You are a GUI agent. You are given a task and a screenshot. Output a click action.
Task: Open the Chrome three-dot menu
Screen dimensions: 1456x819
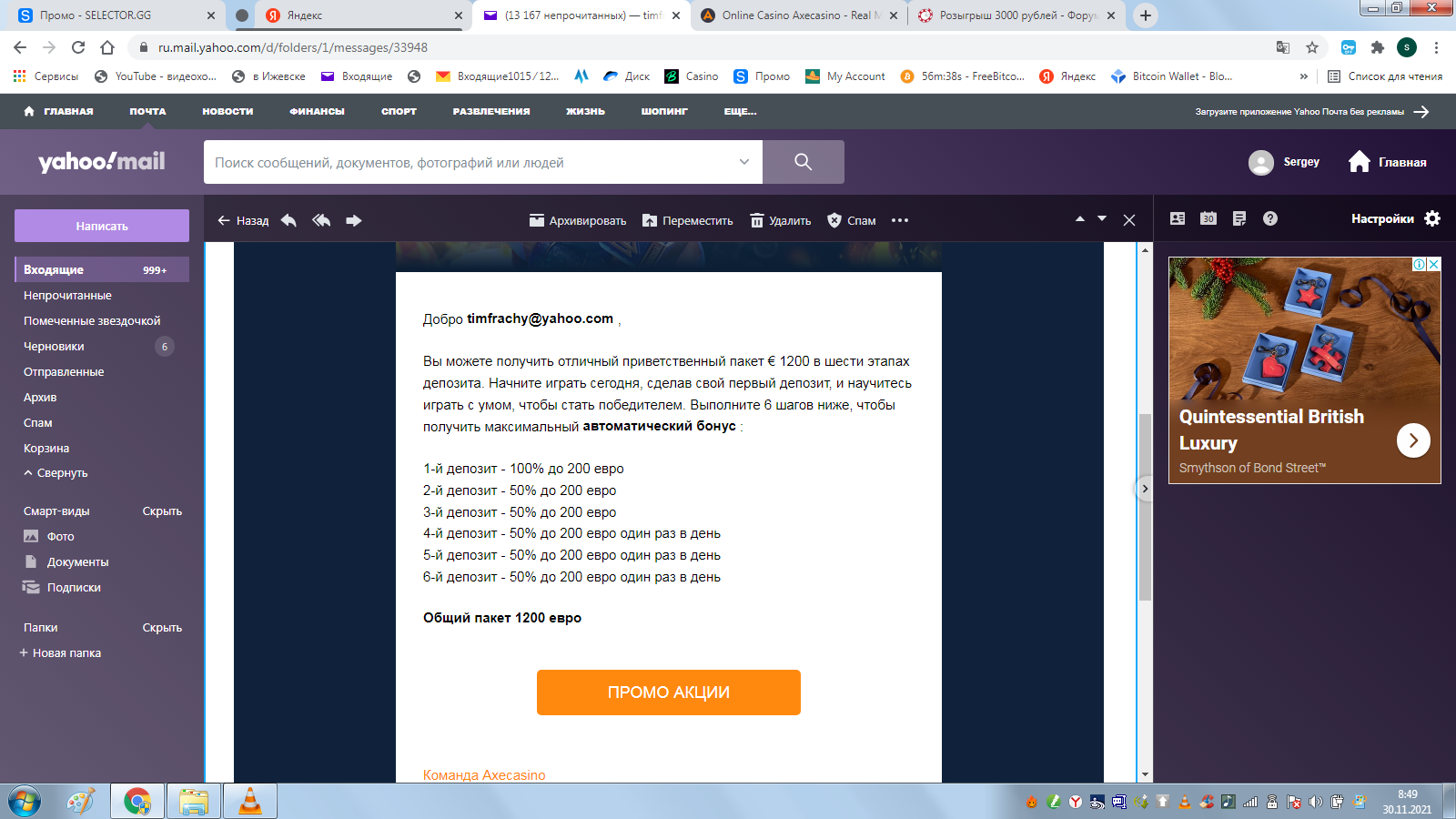[x=1436, y=47]
